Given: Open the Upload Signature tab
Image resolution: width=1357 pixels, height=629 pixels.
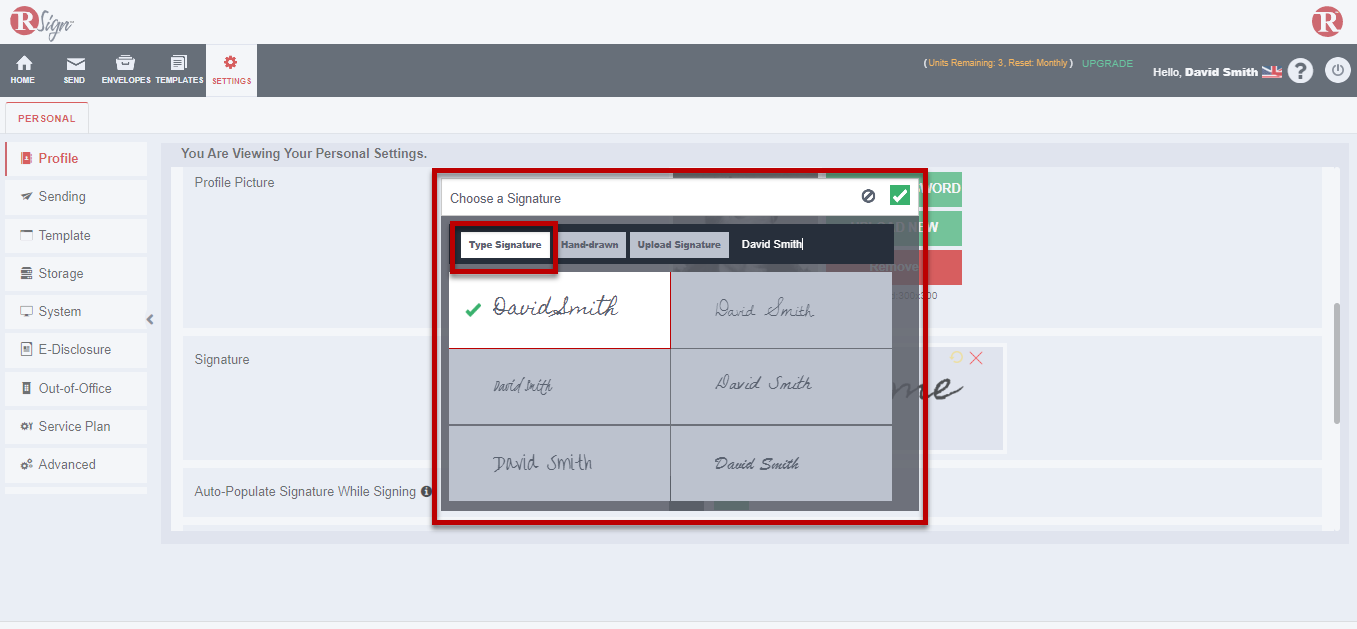Looking at the screenshot, I should [x=679, y=244].
